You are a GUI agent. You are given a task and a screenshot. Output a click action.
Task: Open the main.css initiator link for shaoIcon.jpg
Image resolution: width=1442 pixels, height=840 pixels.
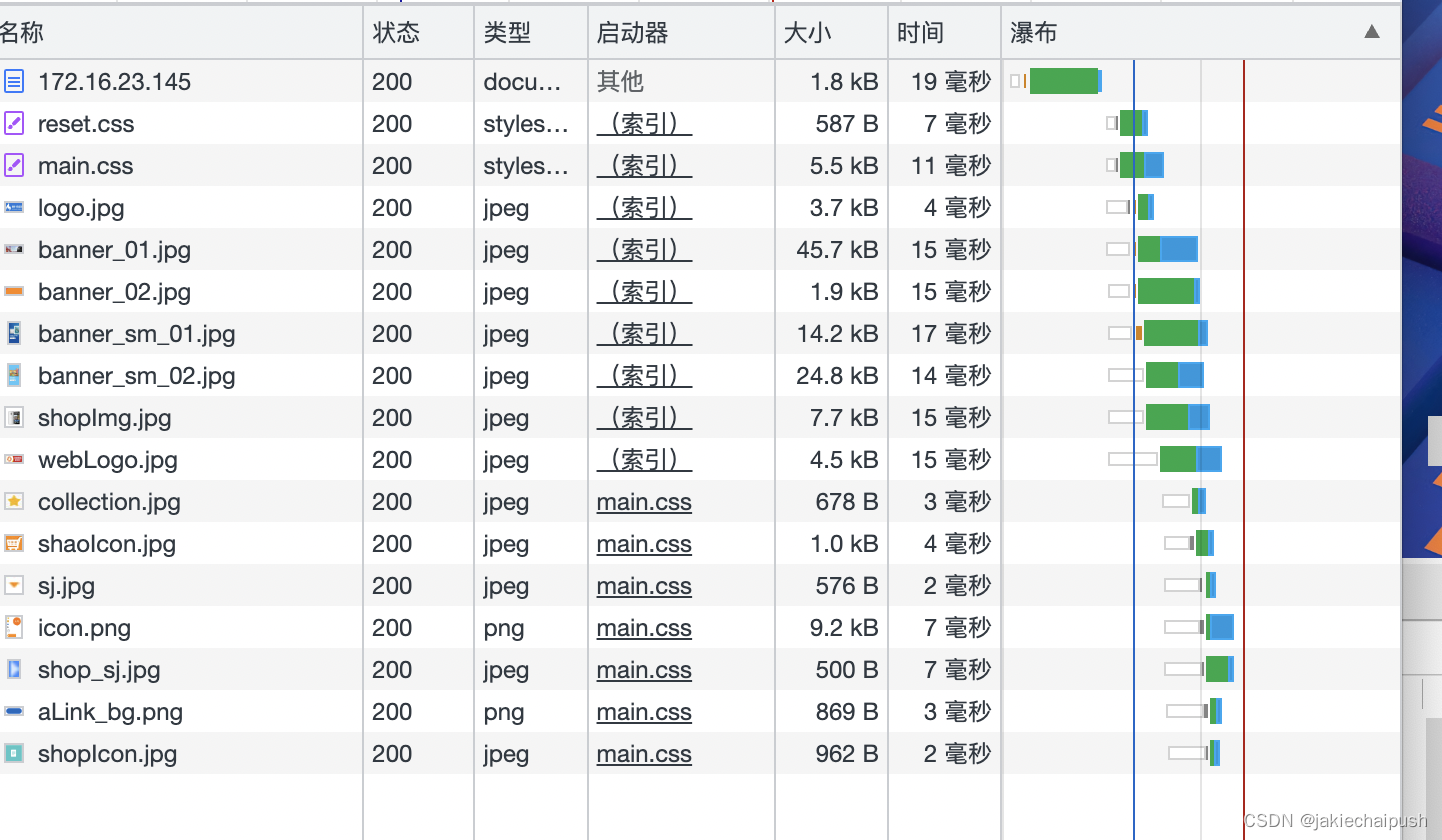pyautogui.click(x=644, y=544)
